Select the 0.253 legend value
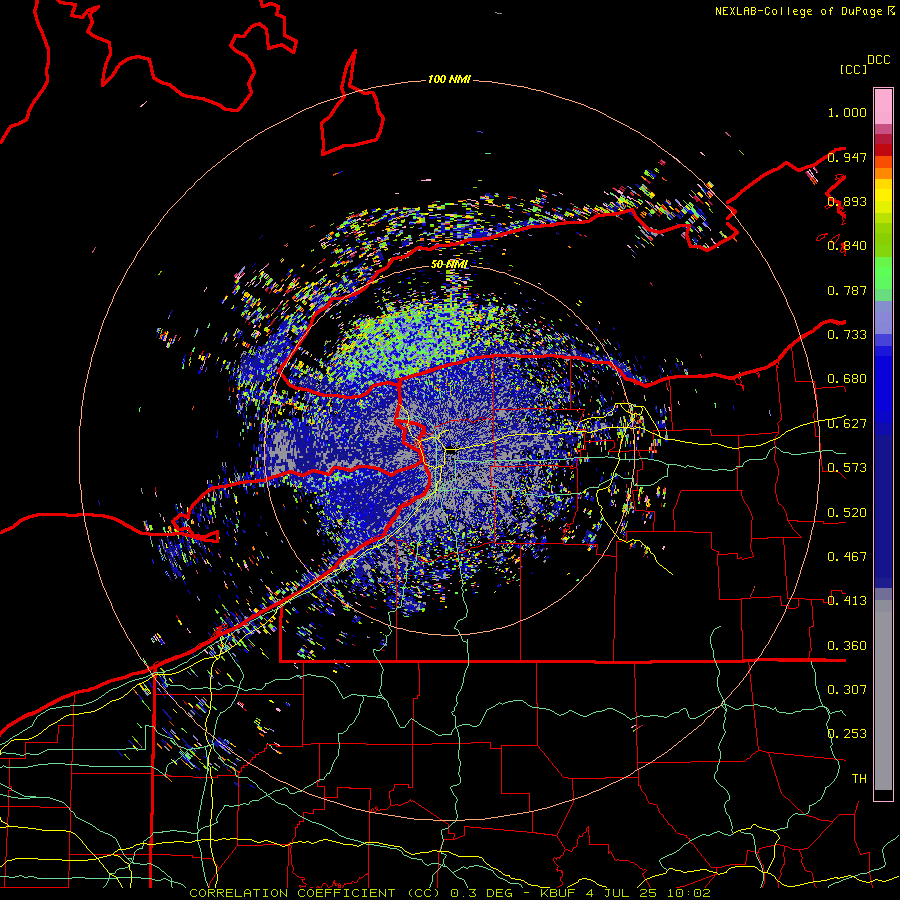The width and height of the screenshot is (900, 900). (847, 734)
